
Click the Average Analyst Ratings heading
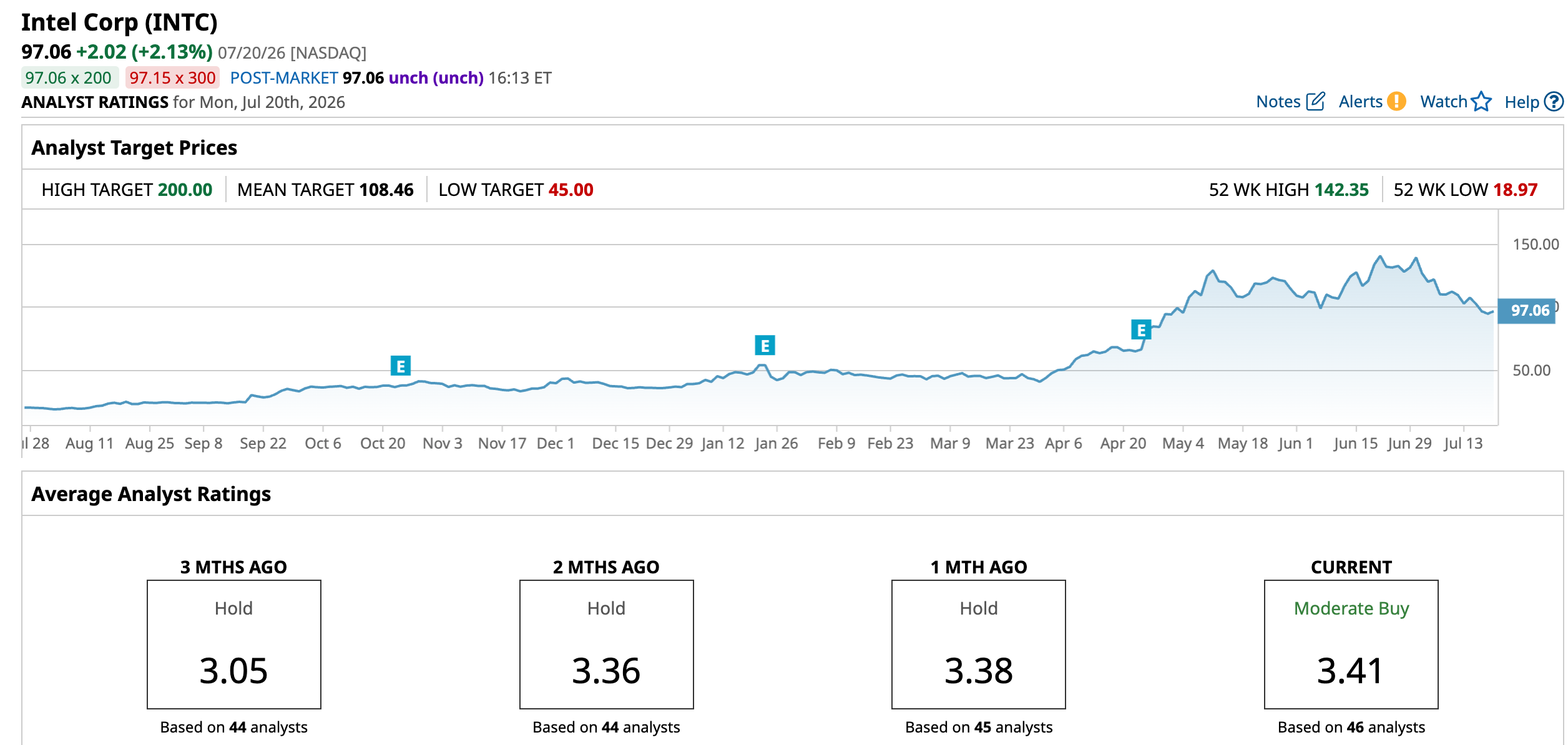(151, 494)
